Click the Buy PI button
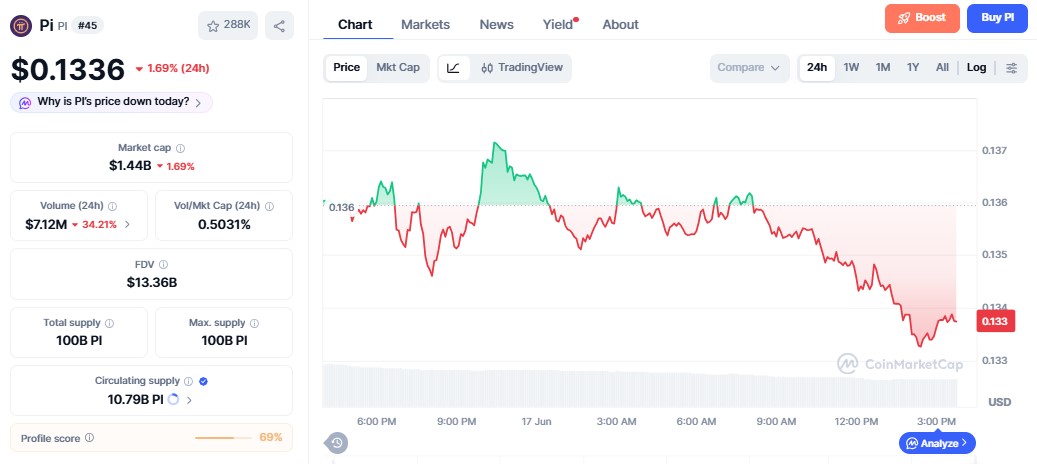Image resolution: width=1037 pixels, height=464 pixels. coord(997,18)
